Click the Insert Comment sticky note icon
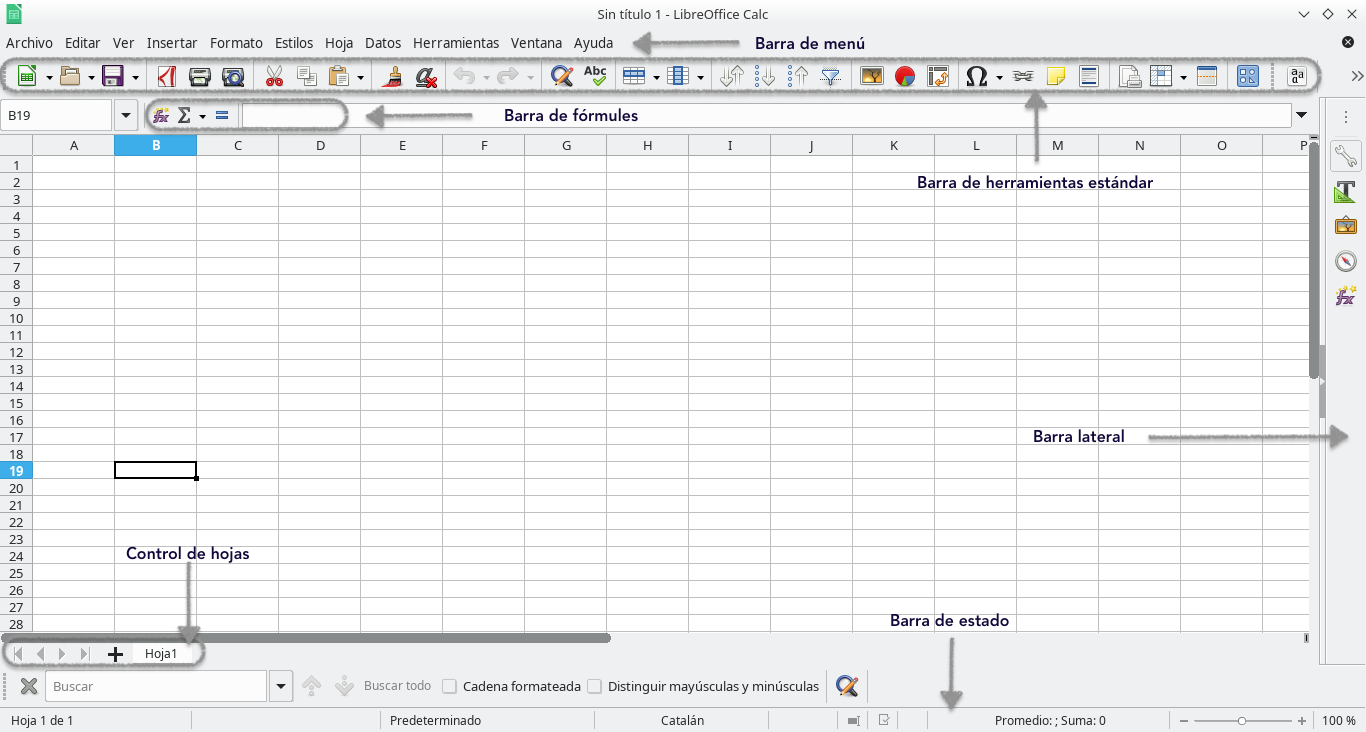Viewport: 1366px width, 732px height. click(1055, 76)
